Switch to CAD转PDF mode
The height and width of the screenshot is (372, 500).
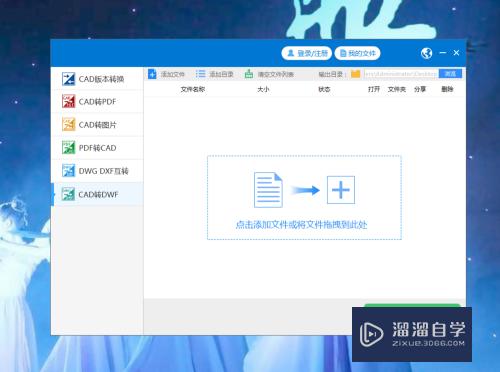97,102
